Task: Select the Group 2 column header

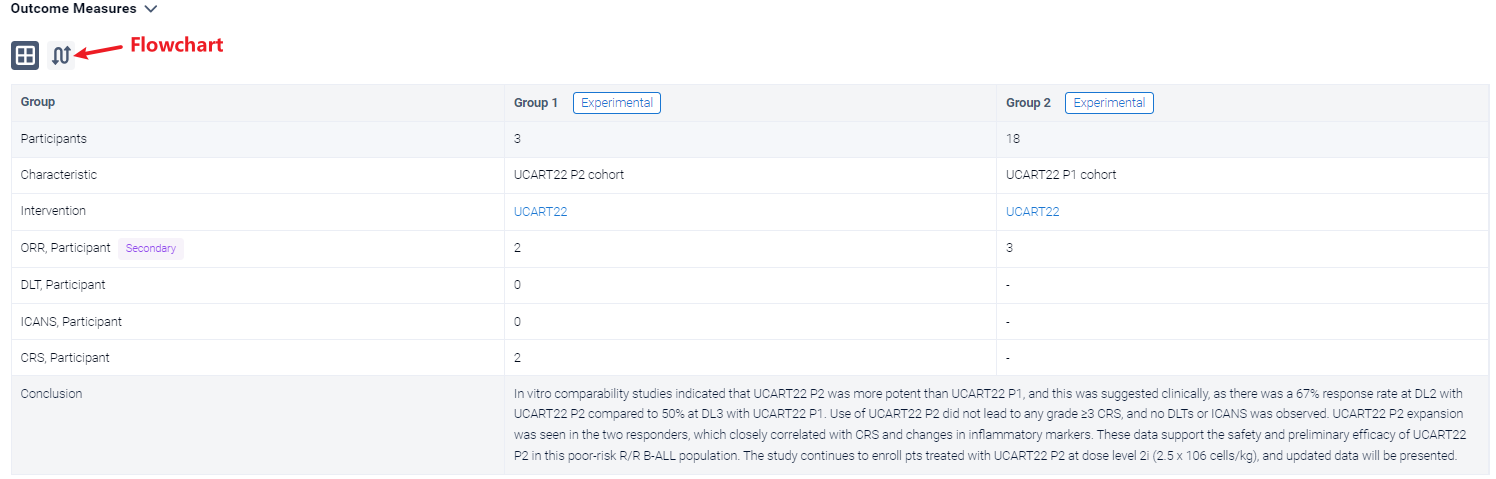Action: [x=1028, y=103]
